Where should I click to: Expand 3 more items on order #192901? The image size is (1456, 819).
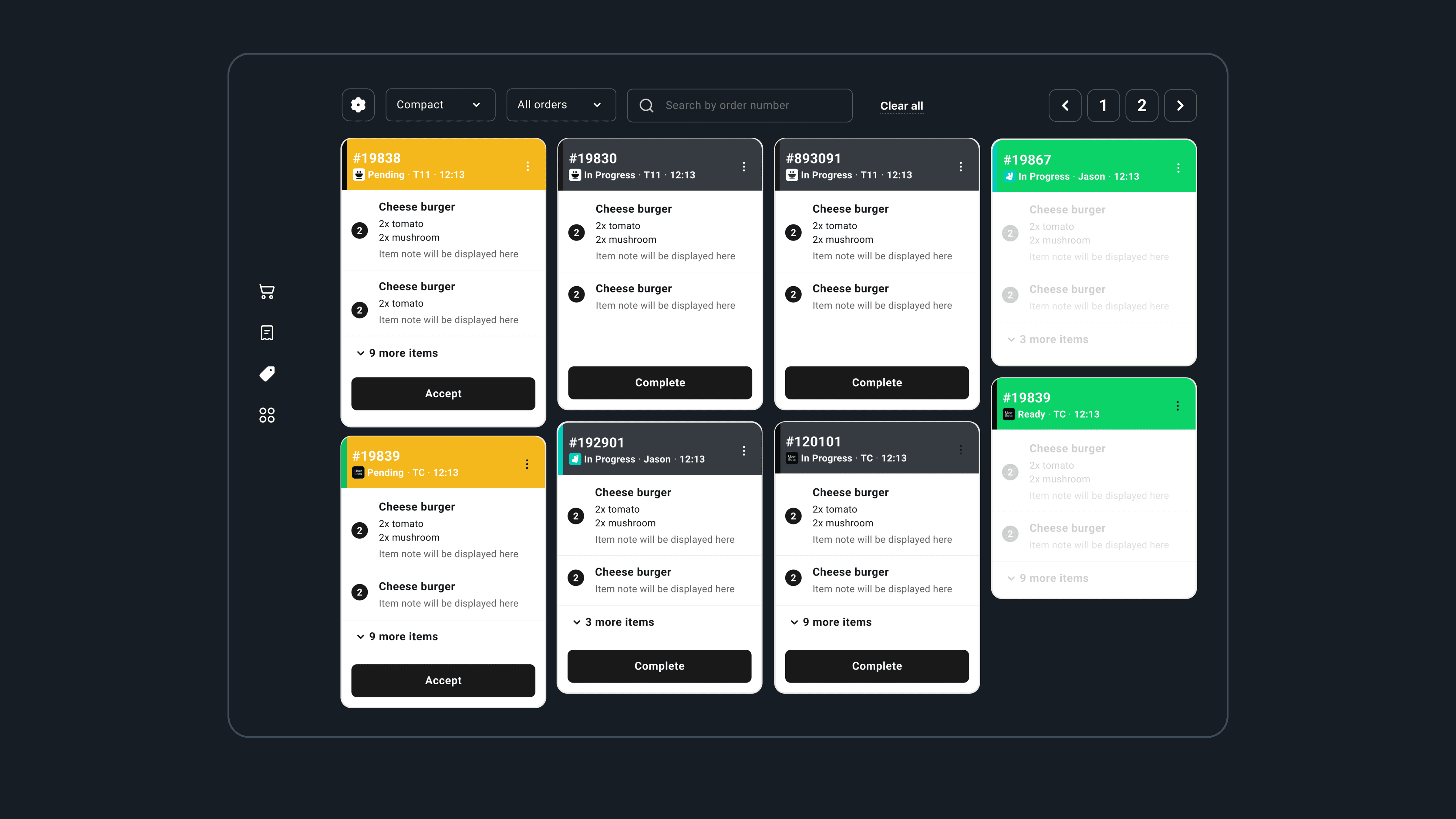point(613,622)
